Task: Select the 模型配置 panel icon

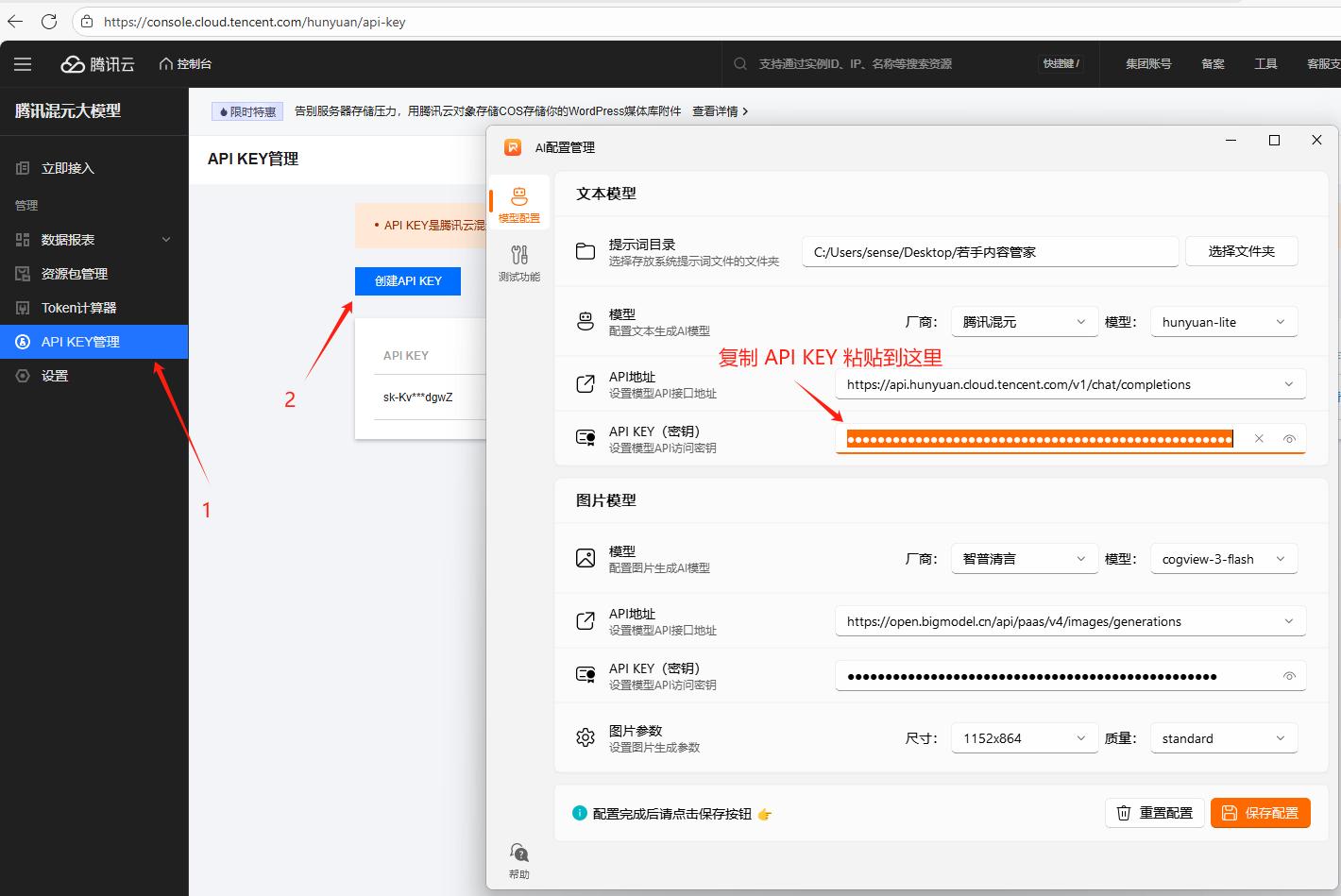Action: (x=518, y=201)
